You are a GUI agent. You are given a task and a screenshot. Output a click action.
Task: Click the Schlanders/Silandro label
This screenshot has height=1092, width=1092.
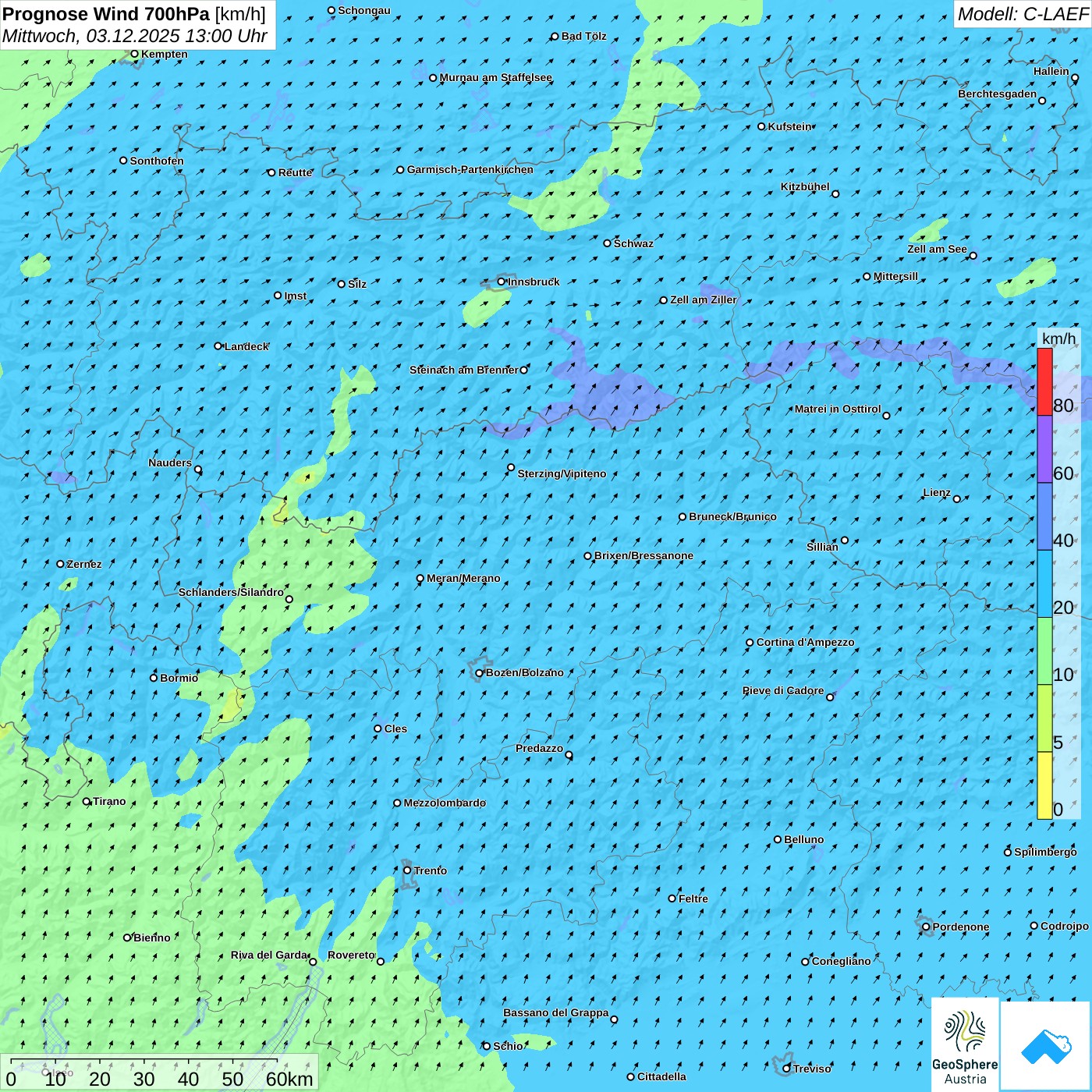pos(231,592)
